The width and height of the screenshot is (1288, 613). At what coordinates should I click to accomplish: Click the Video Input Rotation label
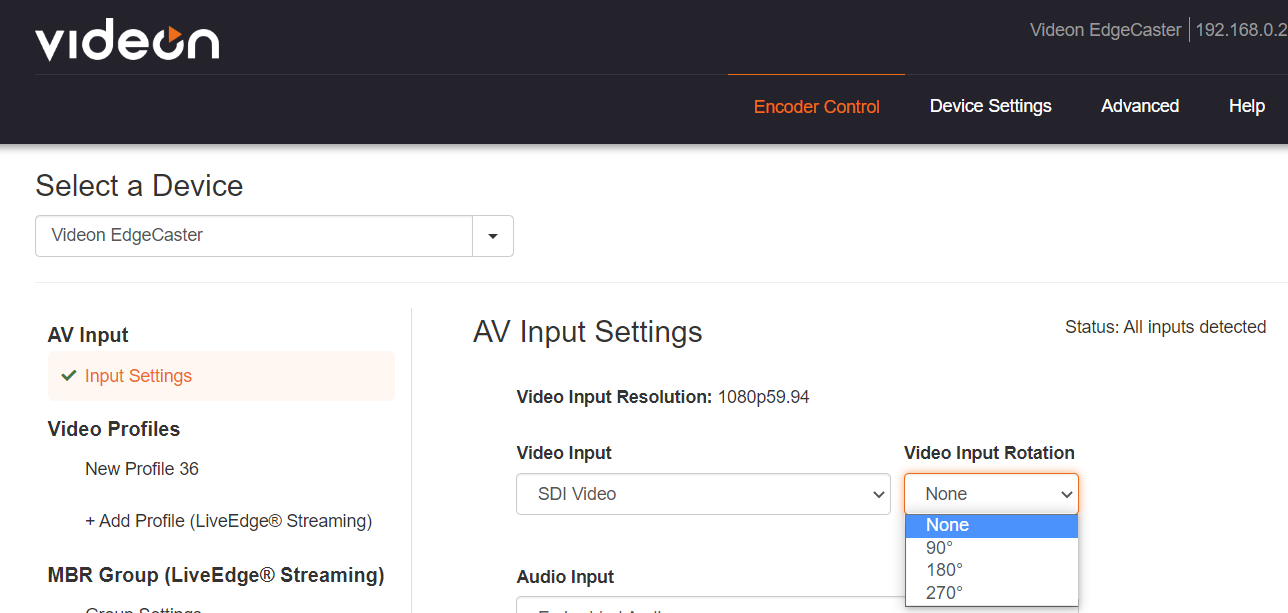989,453
